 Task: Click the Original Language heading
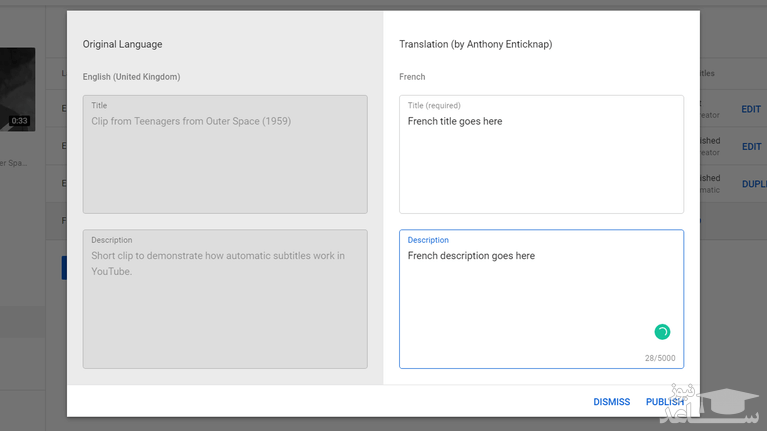tap(122, 44)
